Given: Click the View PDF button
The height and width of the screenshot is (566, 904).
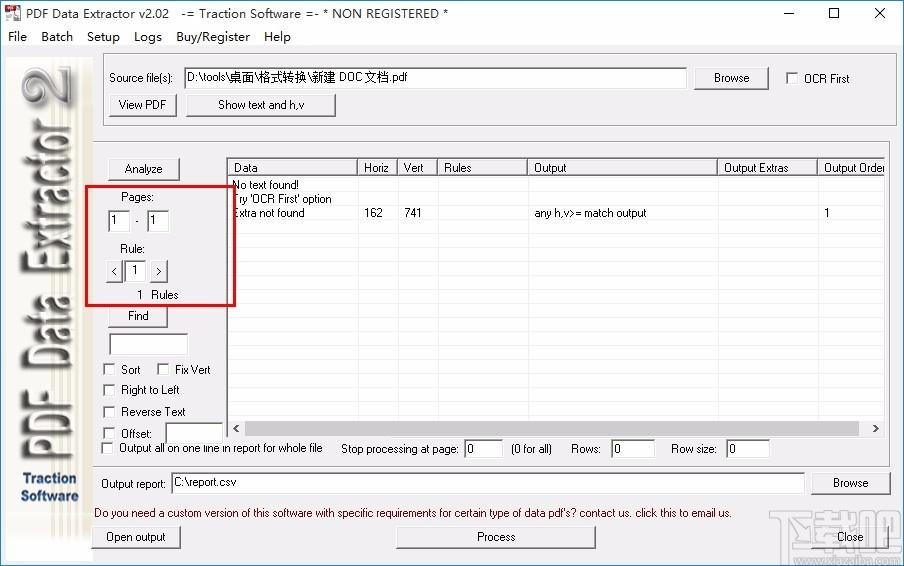Looking at the screenshot, I should (x=142, y=105).
